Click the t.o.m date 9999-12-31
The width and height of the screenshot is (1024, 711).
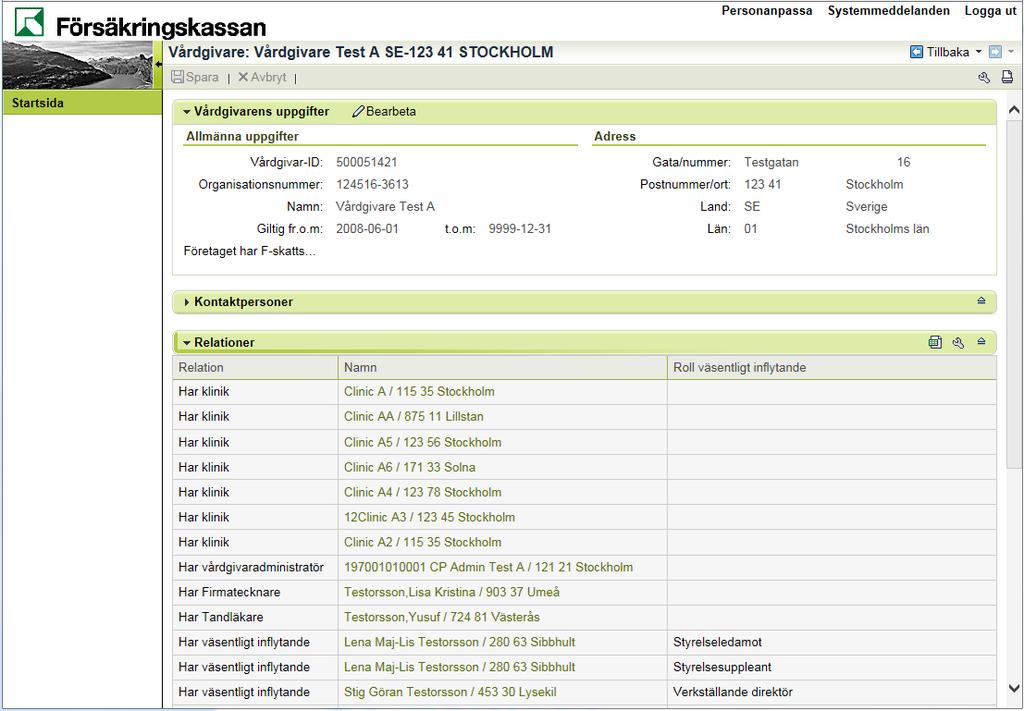pos(520,229)
